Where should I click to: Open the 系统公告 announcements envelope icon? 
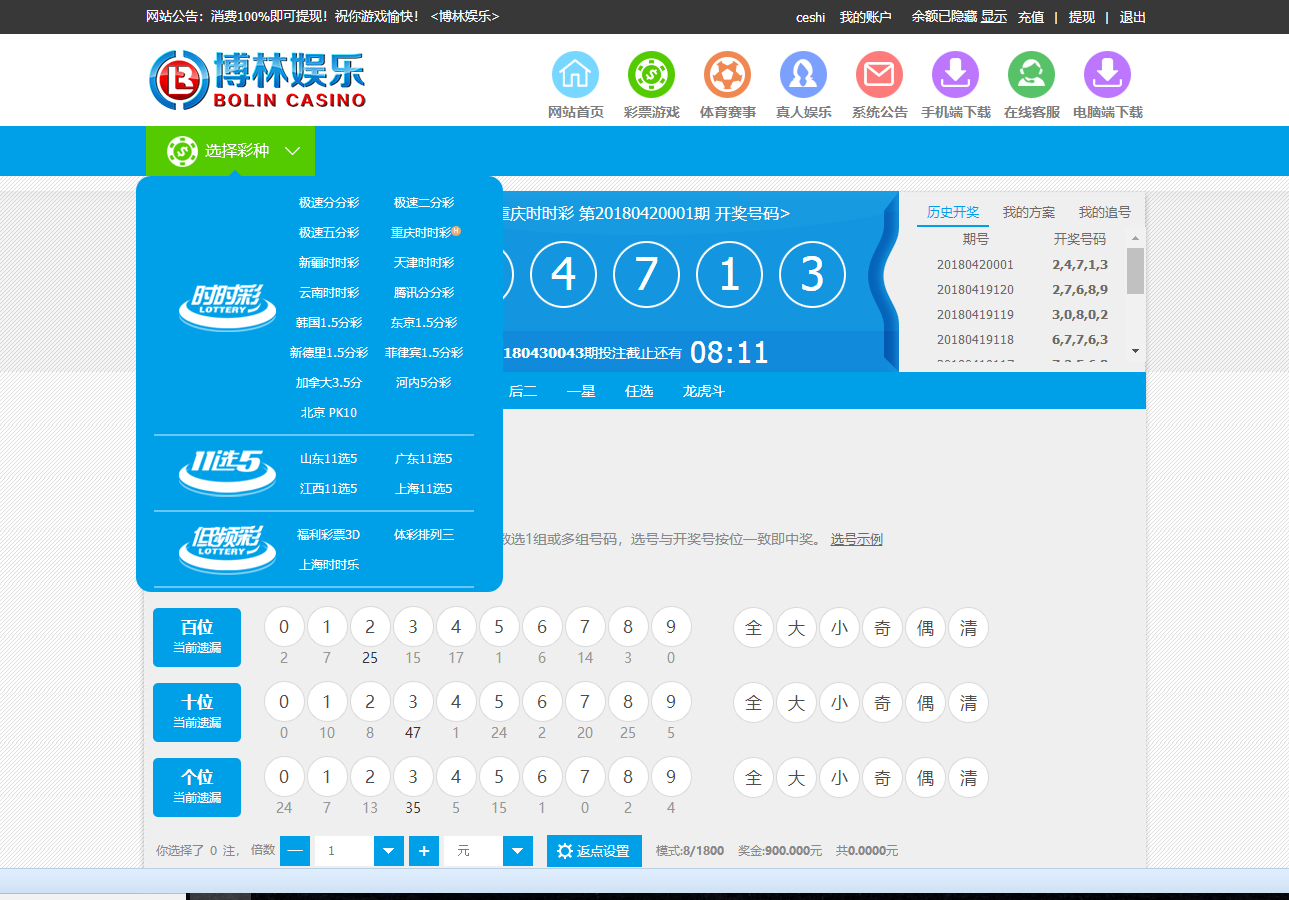pos(879,76)
